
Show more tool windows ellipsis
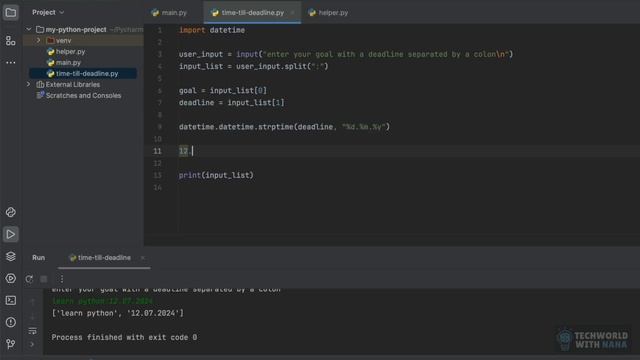(11, 63)
